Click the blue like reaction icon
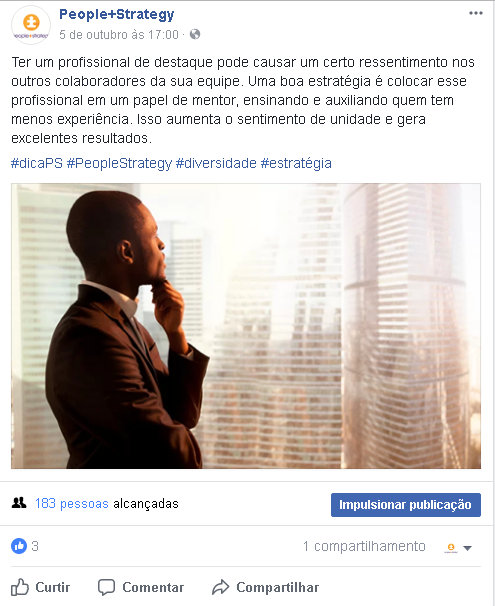This screenshot has height=606, width=495. pos(19,546)
